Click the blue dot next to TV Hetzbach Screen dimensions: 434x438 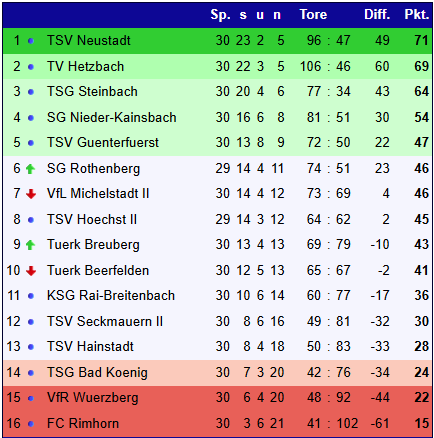[31, 67]
